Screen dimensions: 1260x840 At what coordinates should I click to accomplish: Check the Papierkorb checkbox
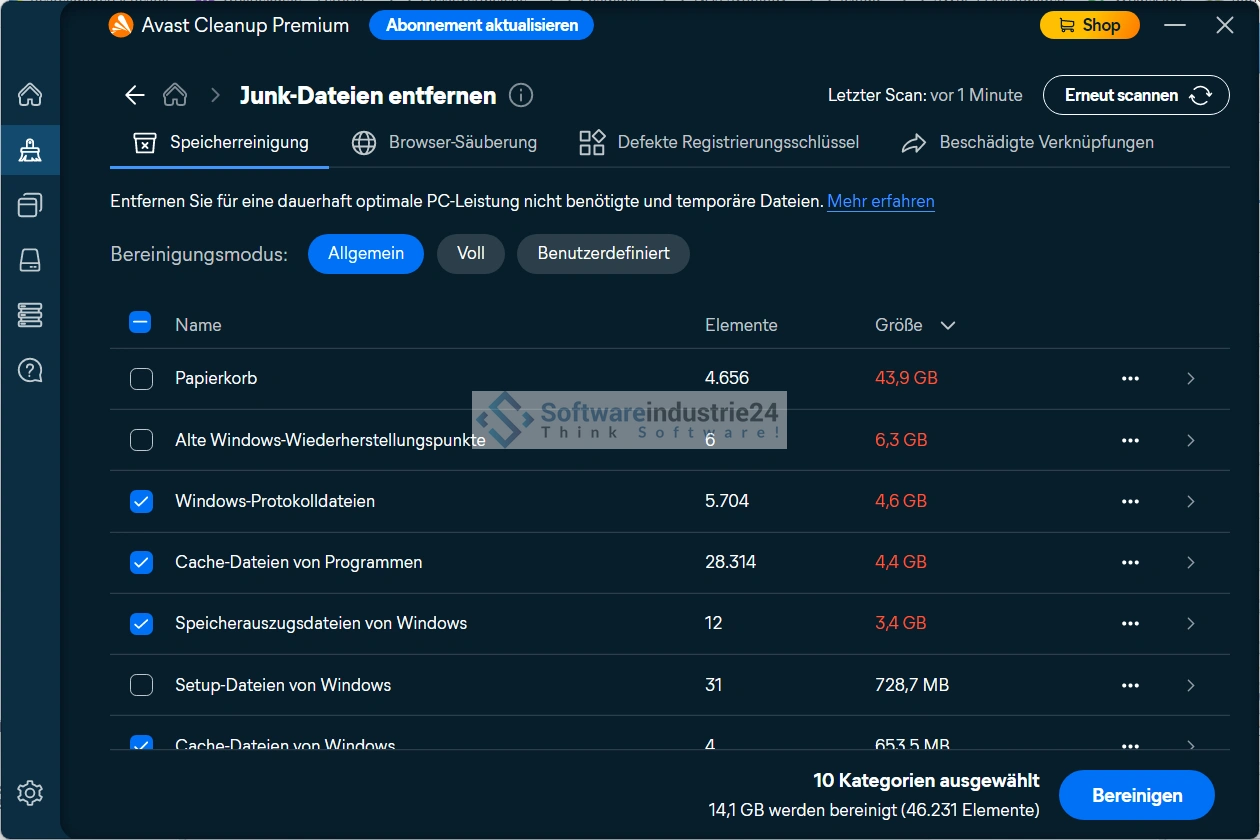[x=142, y=379]
